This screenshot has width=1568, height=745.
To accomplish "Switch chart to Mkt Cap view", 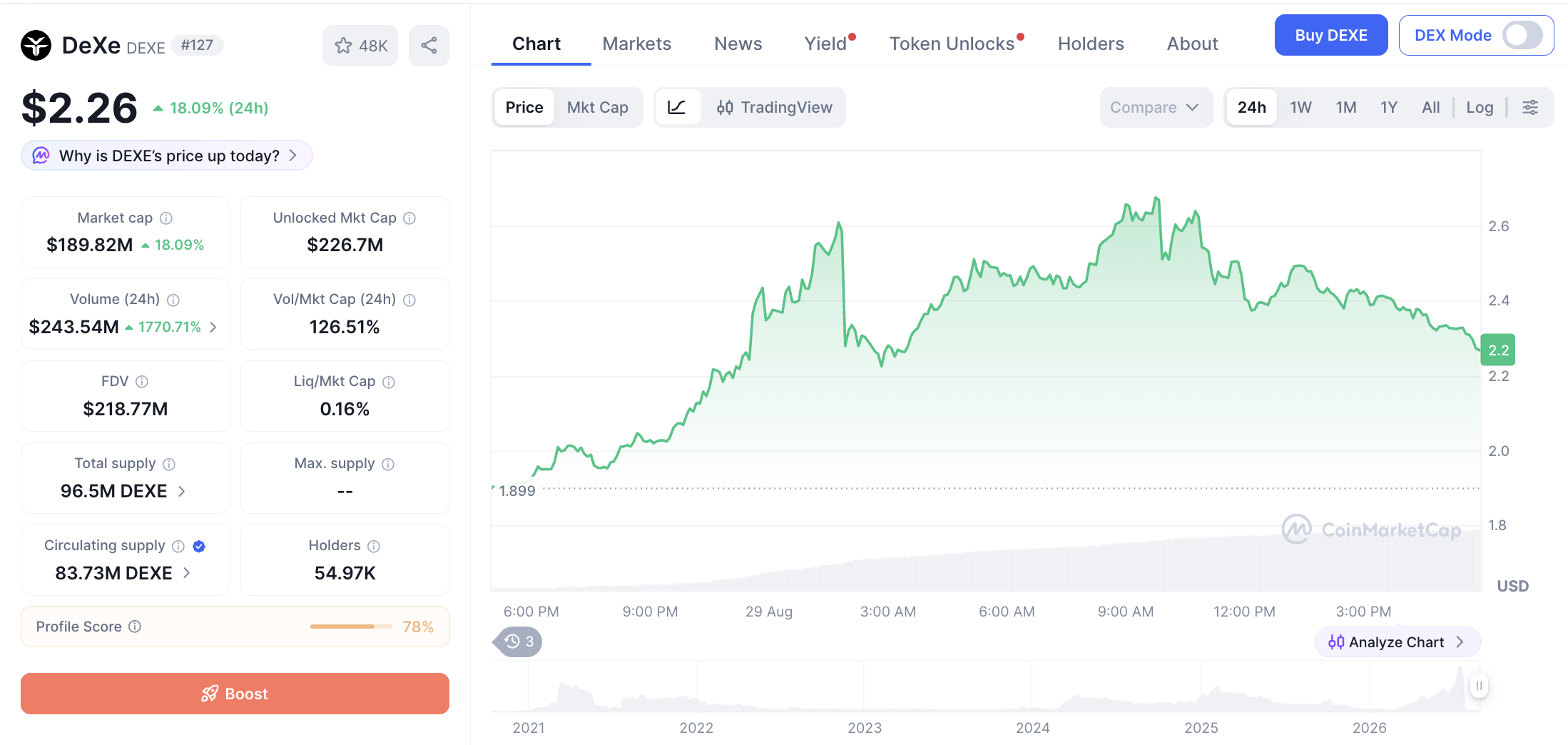I will click(x=597, y=108).
